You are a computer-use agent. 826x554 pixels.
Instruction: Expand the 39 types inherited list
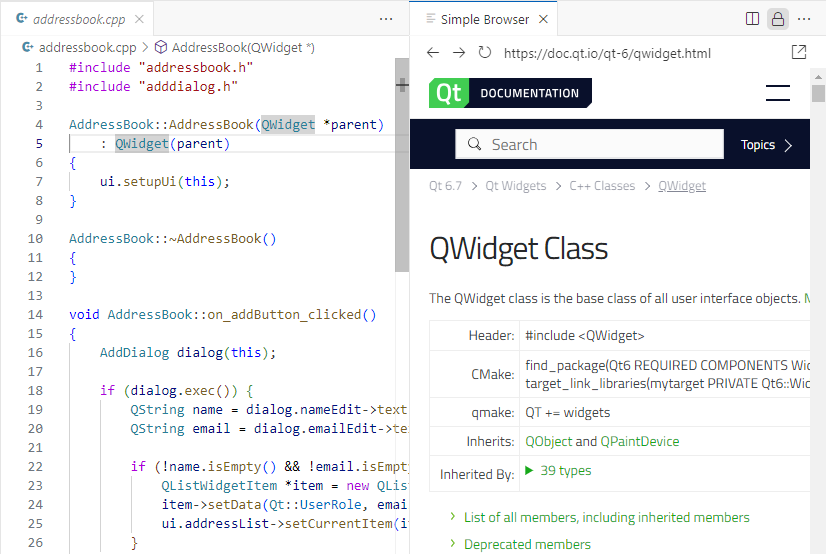pyautogui.click(x=558, y=470)
